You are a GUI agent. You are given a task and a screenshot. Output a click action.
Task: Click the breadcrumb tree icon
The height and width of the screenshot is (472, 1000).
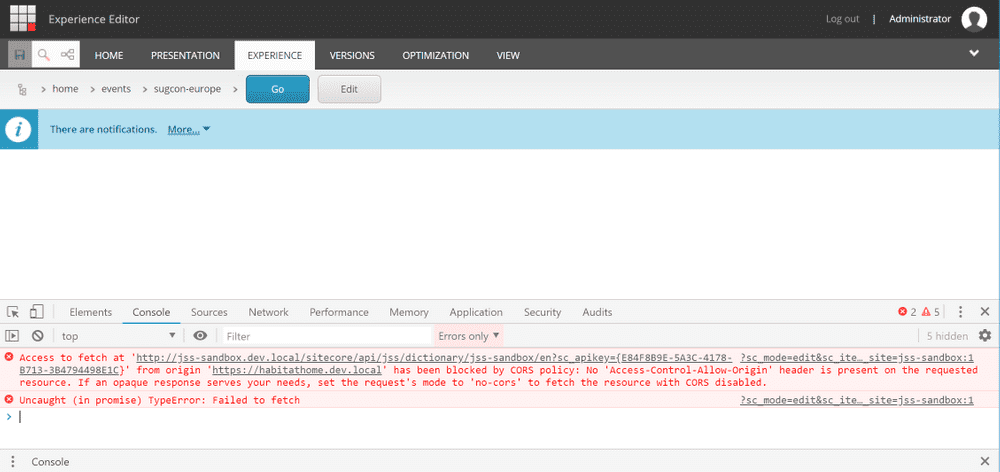tap(22, 89)
